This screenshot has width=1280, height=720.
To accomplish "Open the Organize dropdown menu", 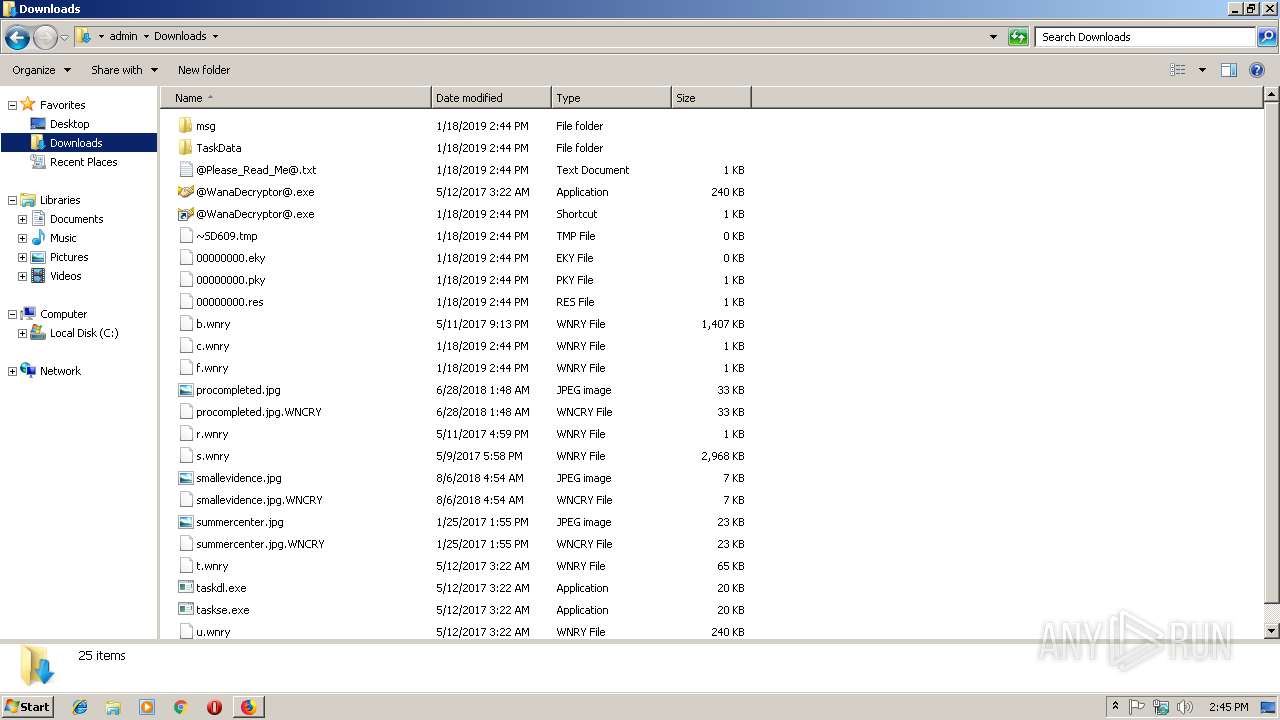I will coord(41,70).
